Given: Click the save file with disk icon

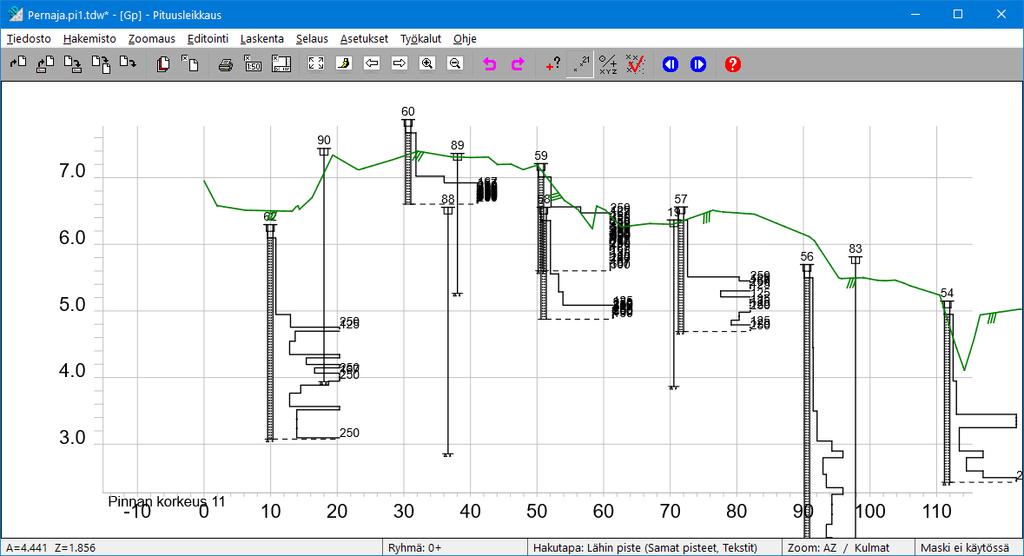Looking at the screenshot, I should click(x=72, y=64).
